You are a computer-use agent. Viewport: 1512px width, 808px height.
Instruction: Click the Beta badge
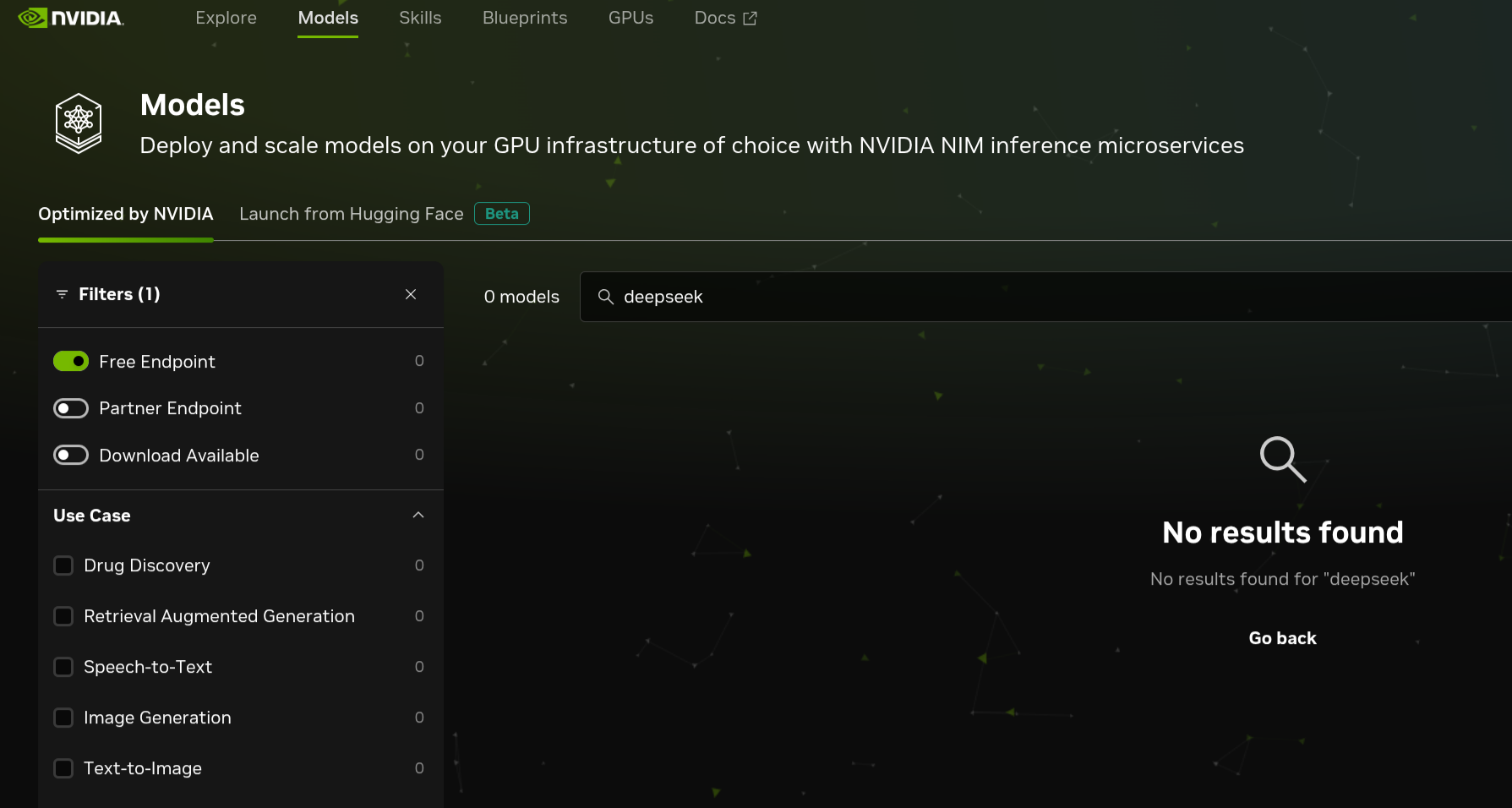(x=502, y=214)
